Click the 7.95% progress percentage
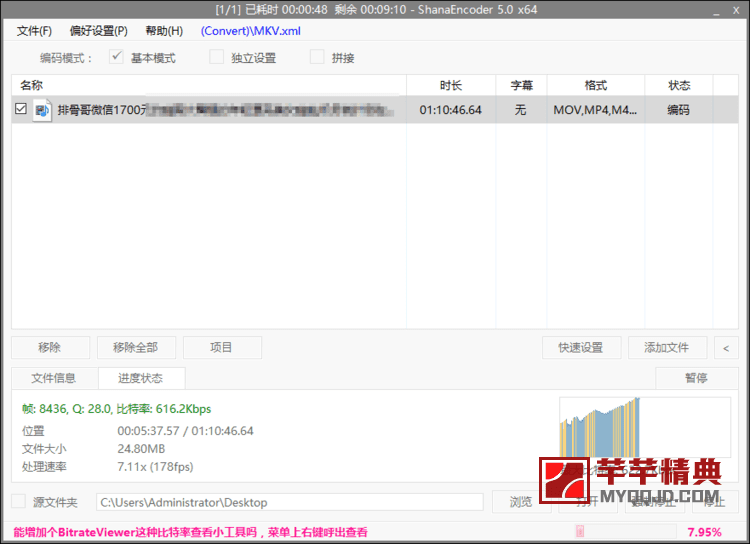The width and height of the screenshot is (750, 544). click(704, 532)
